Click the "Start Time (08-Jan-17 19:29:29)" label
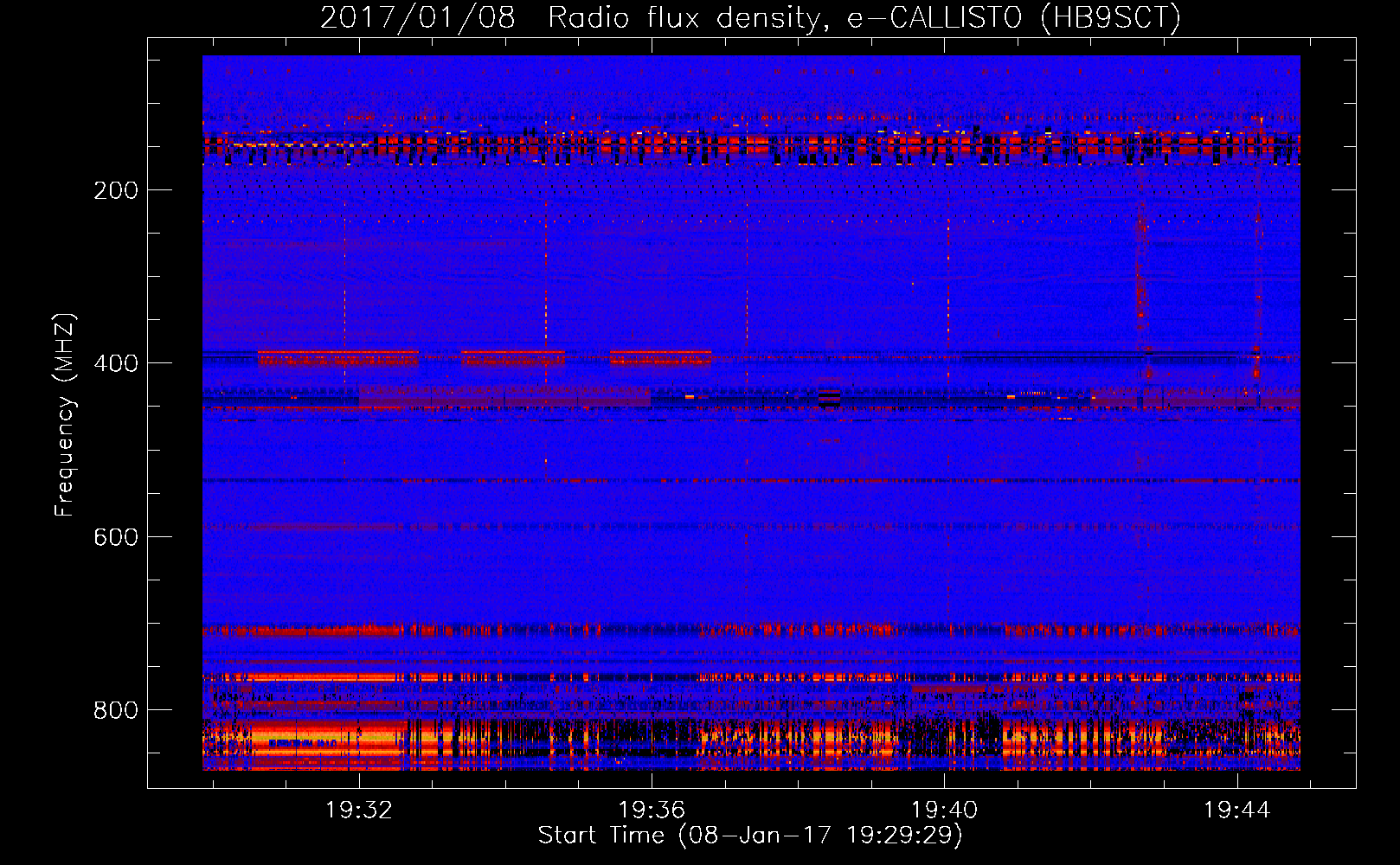 tap(750, 836)
